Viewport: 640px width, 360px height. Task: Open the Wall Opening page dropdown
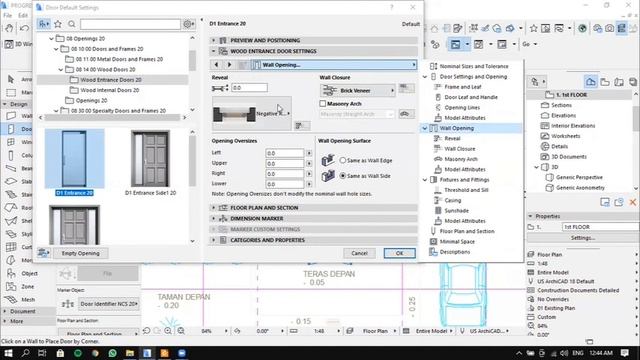334,65
